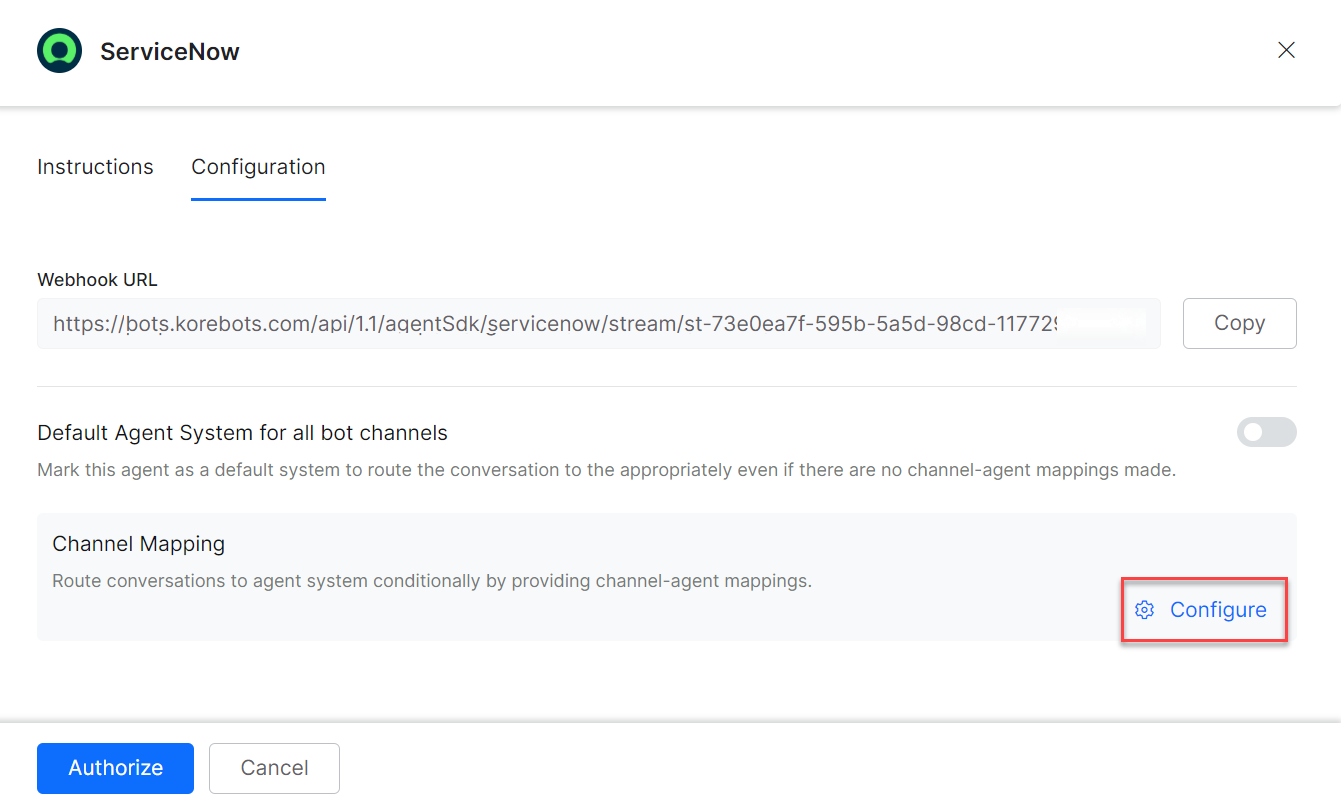1341x806 pixels.
Task: Copy the Webhook URL
Action: (1239, 323)
